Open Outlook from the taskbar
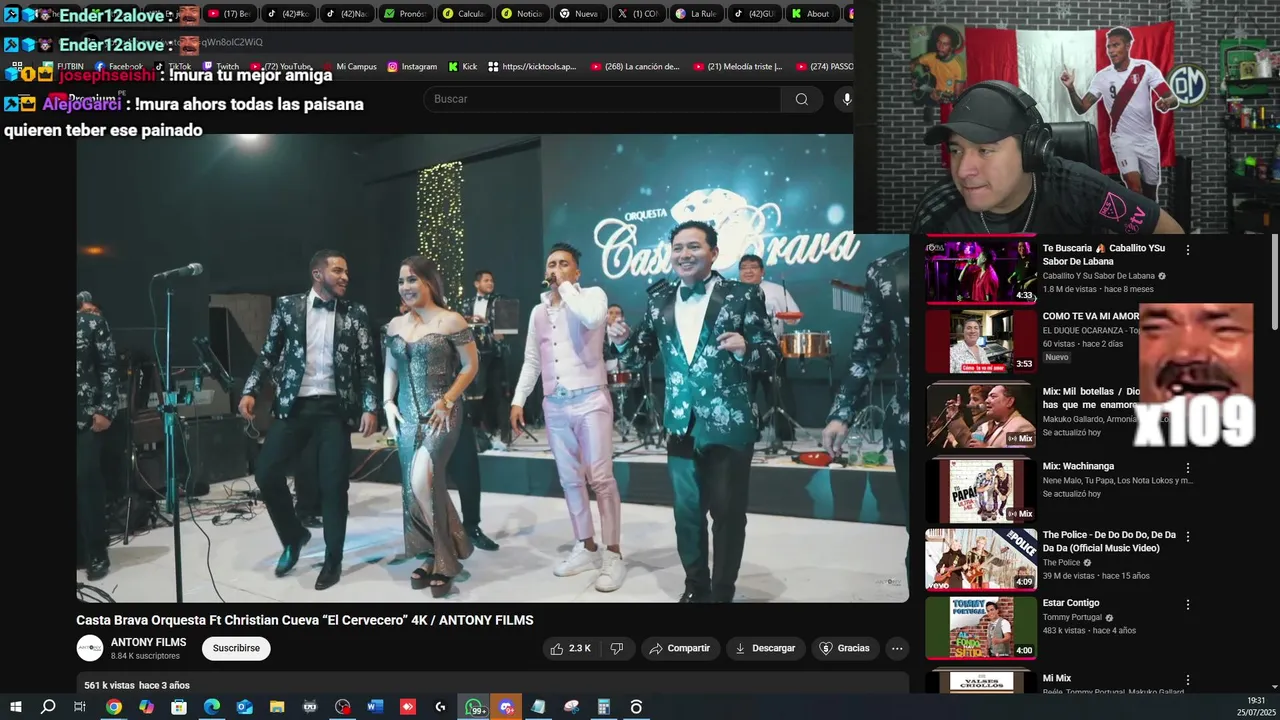 click(x=244, y=707)
